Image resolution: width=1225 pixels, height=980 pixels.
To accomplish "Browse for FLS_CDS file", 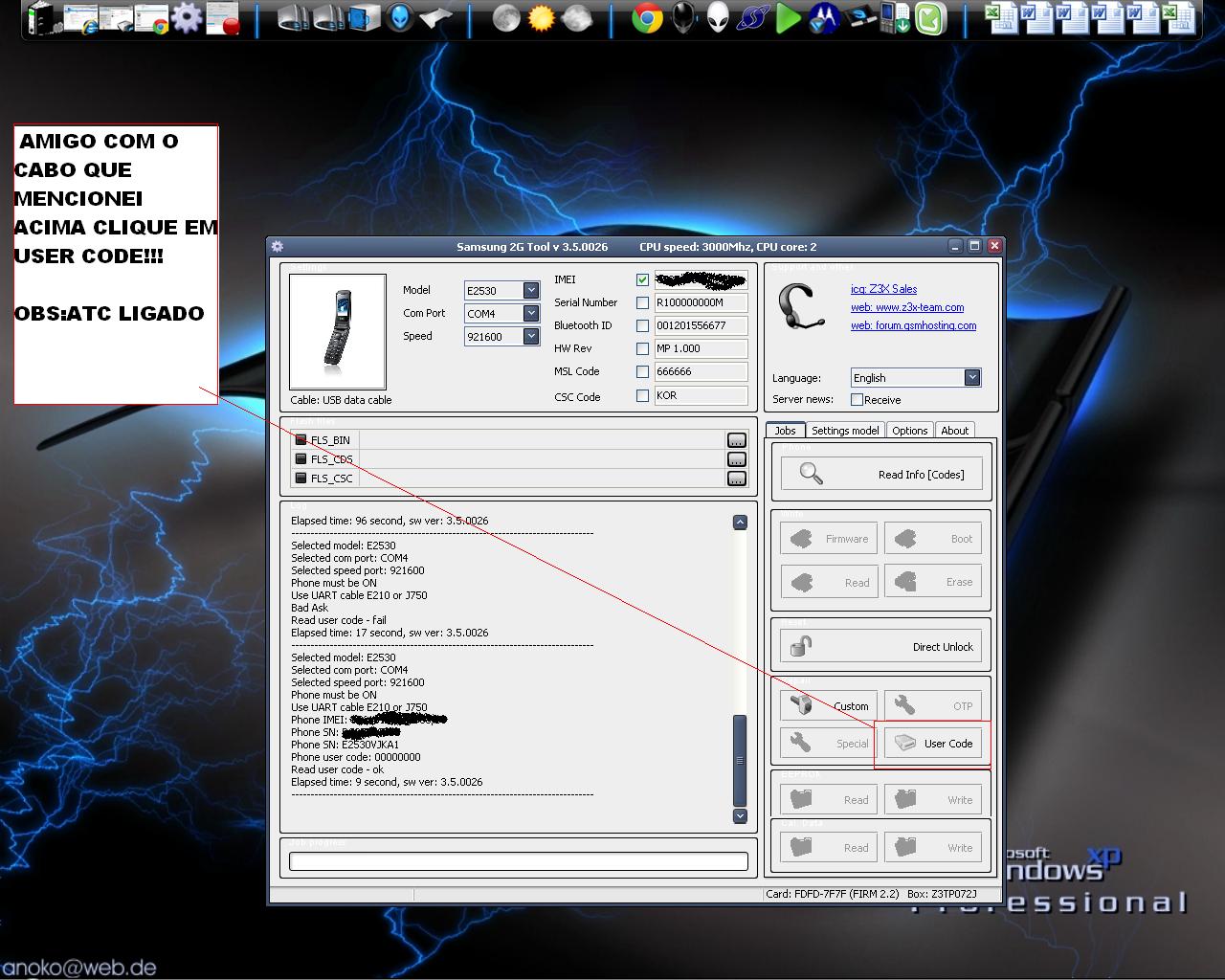I will pyautogui.click(x=736, y=459).
